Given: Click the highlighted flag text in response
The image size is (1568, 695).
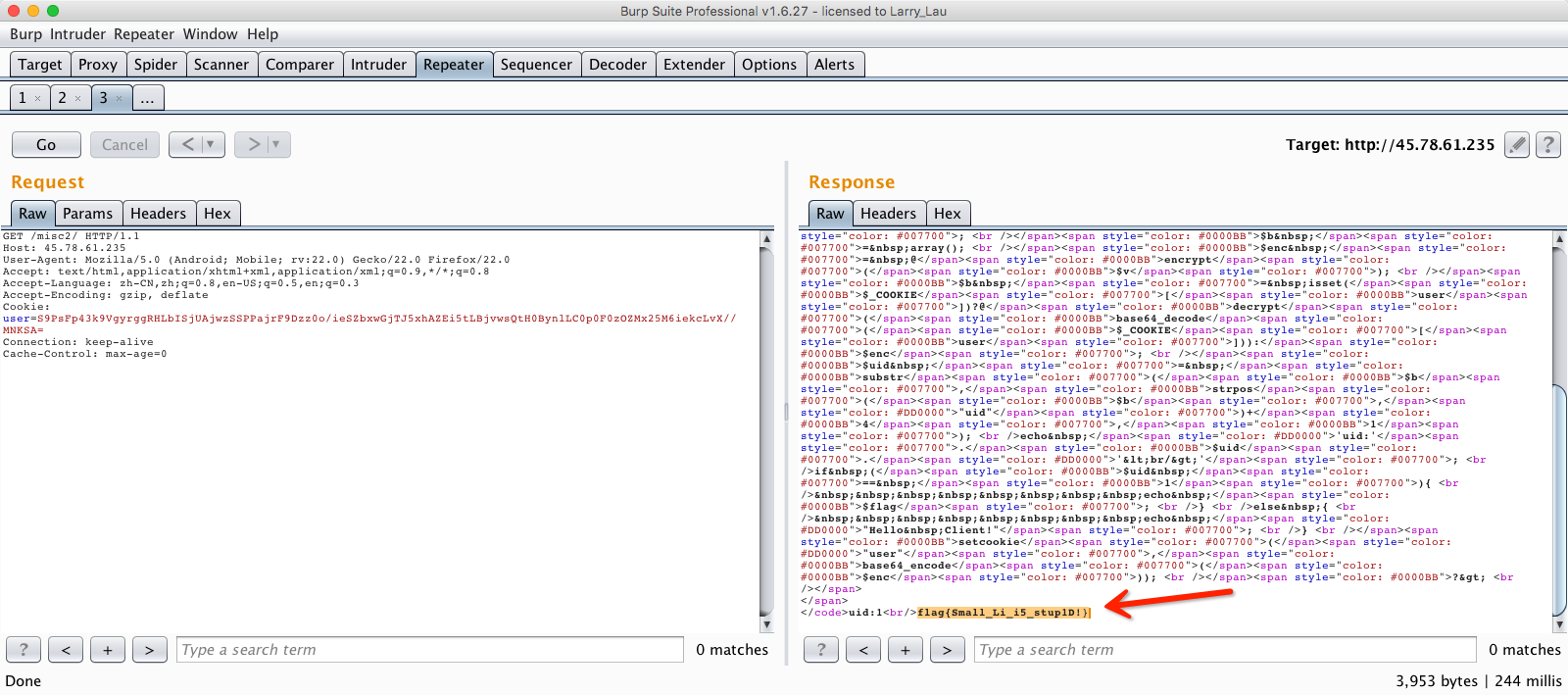Looking at the screenshot, I should tap(1004, 613).
